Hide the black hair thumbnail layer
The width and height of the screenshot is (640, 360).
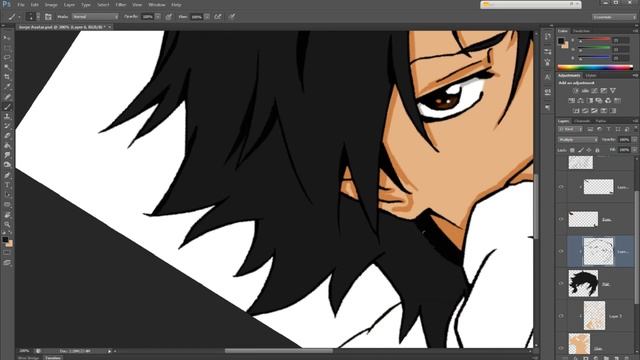(x=561, y=283)
